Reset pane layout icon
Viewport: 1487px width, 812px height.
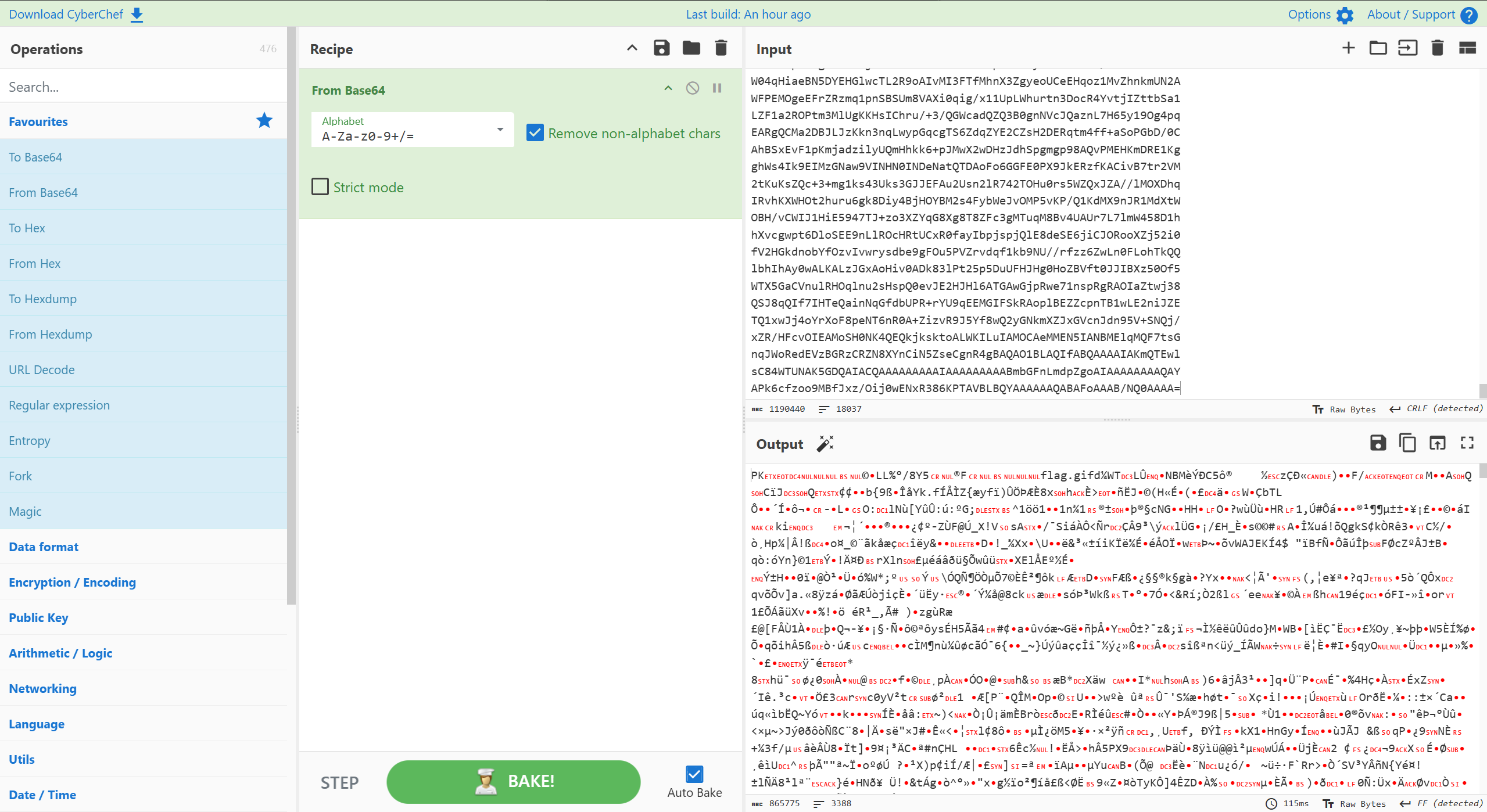pyautogui.click(x=1467, y=48)
